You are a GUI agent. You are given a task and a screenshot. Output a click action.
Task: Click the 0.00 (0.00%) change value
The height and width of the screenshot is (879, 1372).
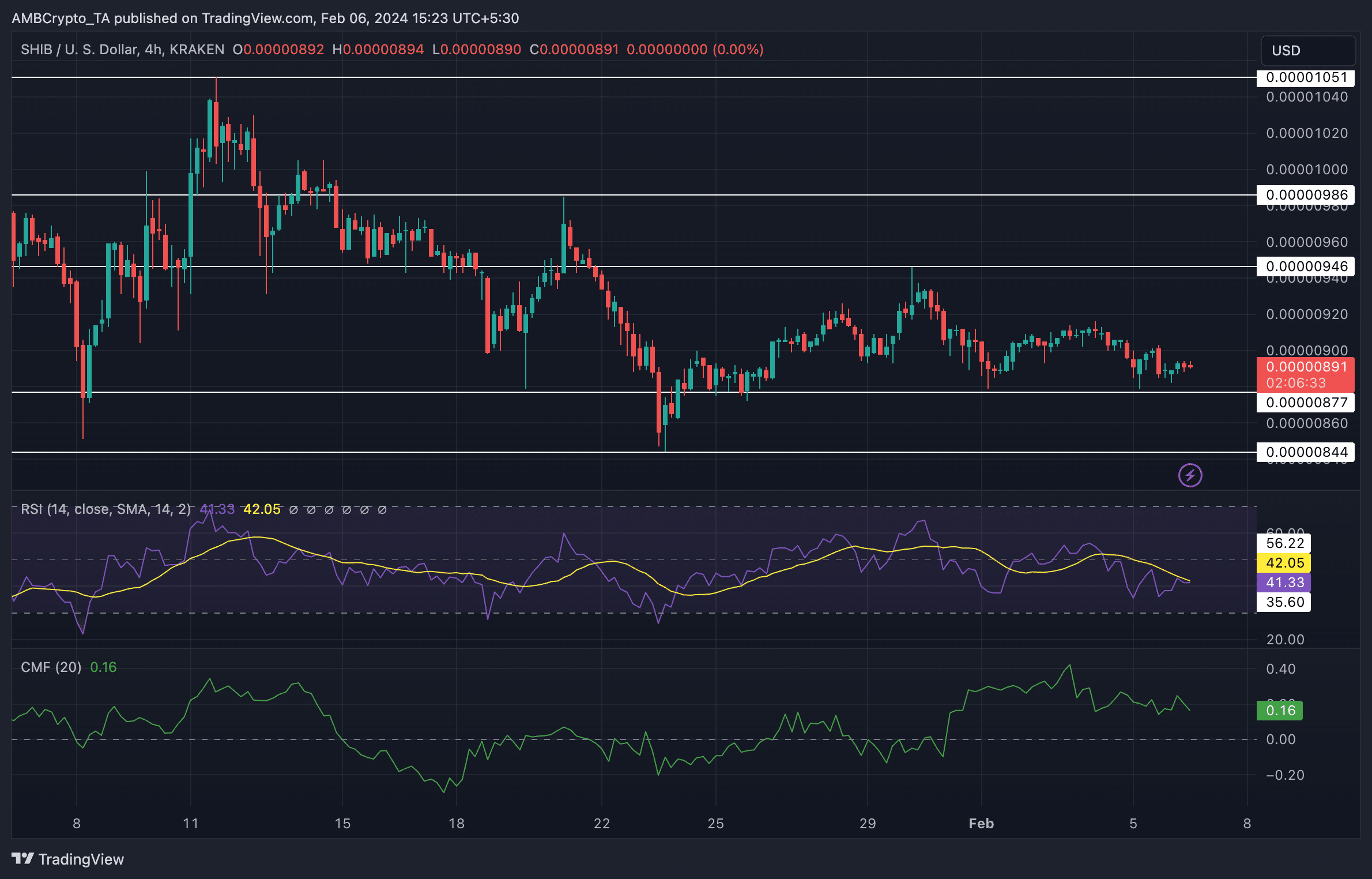[x=695, y=50]
